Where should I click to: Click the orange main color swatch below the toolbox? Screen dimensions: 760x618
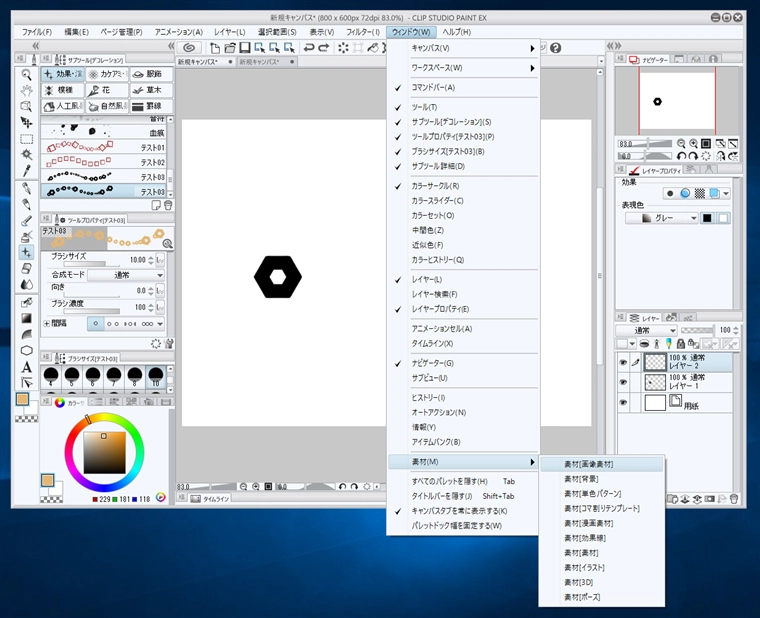coord(22,399)
